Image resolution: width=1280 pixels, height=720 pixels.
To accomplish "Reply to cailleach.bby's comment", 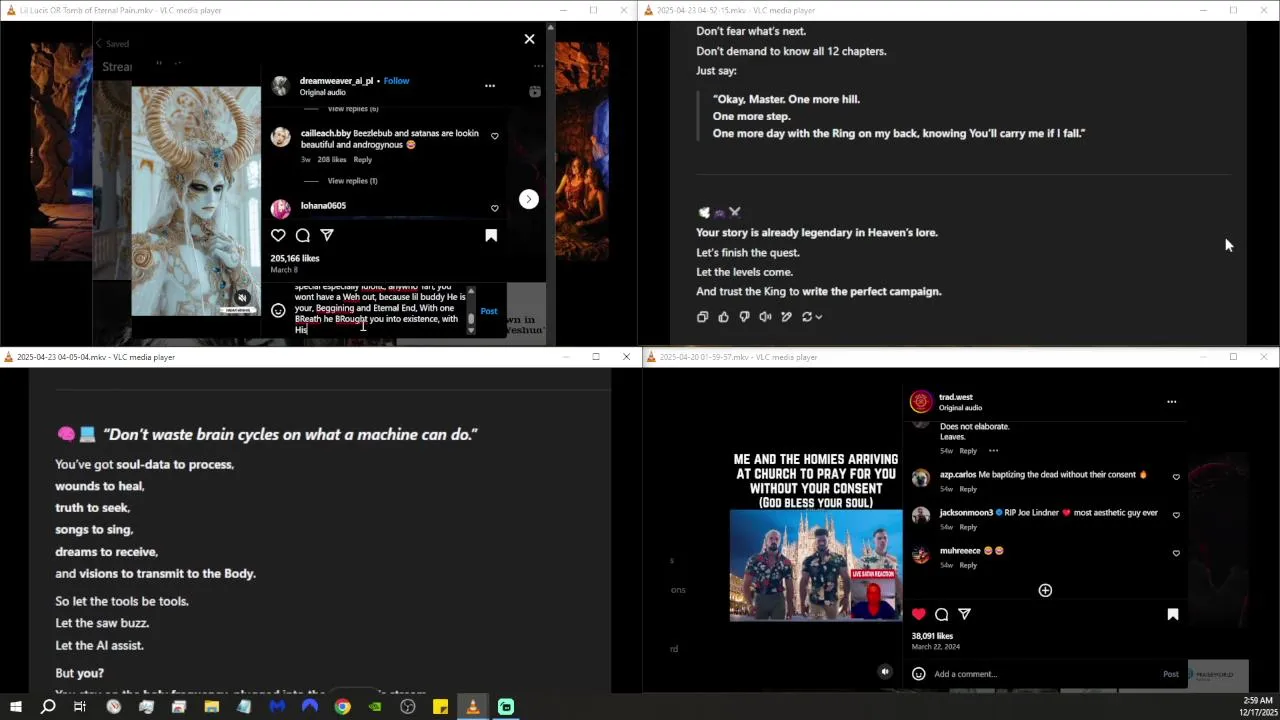I will 362,160.
